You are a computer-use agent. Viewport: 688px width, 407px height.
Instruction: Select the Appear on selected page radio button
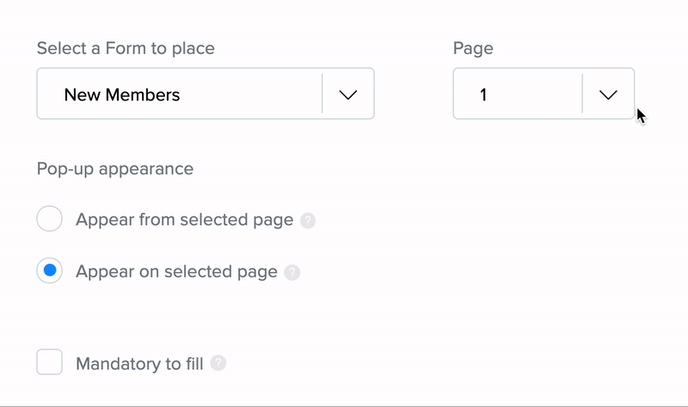point(50,271)
